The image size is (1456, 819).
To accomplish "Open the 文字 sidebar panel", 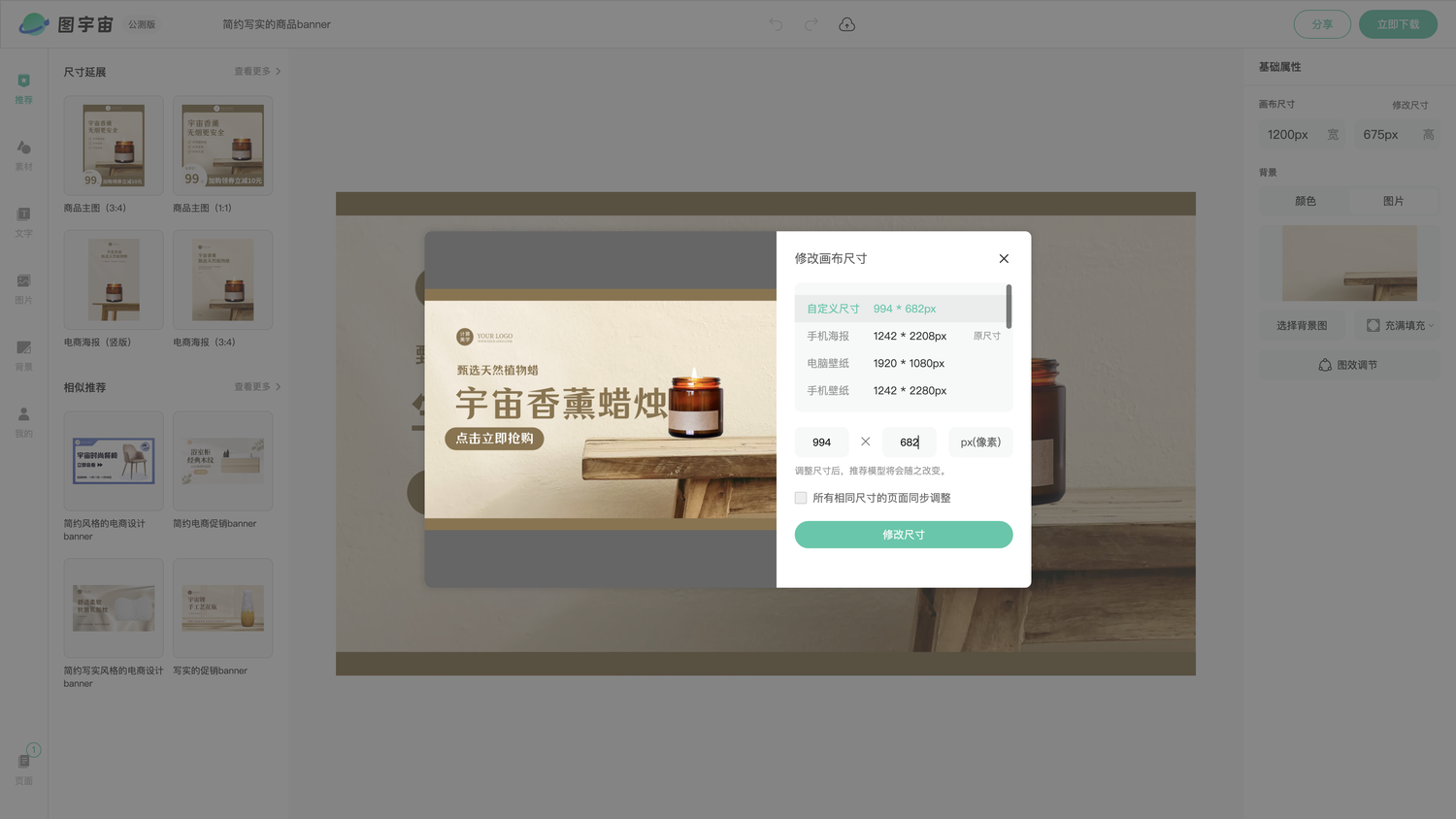I will [23, 221].
